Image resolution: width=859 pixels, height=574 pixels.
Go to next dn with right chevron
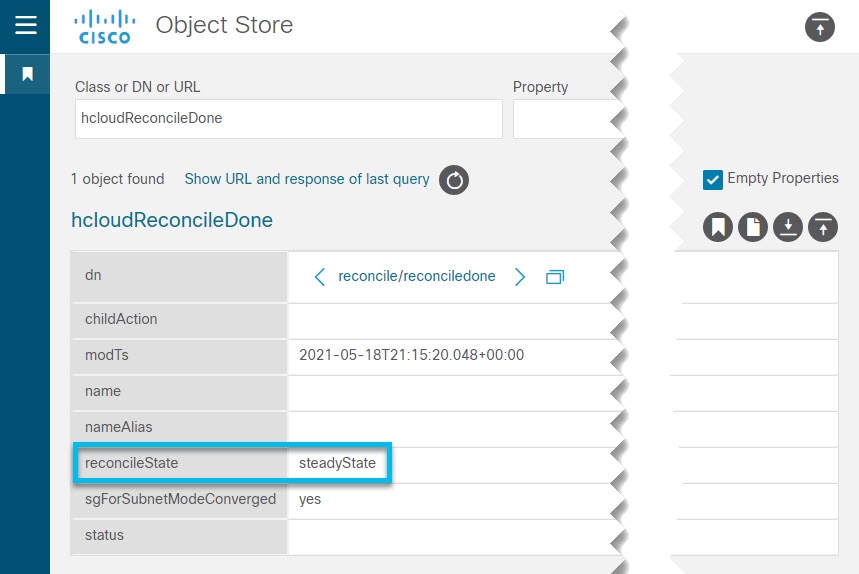pyautogui.click(x=519, y=277)
